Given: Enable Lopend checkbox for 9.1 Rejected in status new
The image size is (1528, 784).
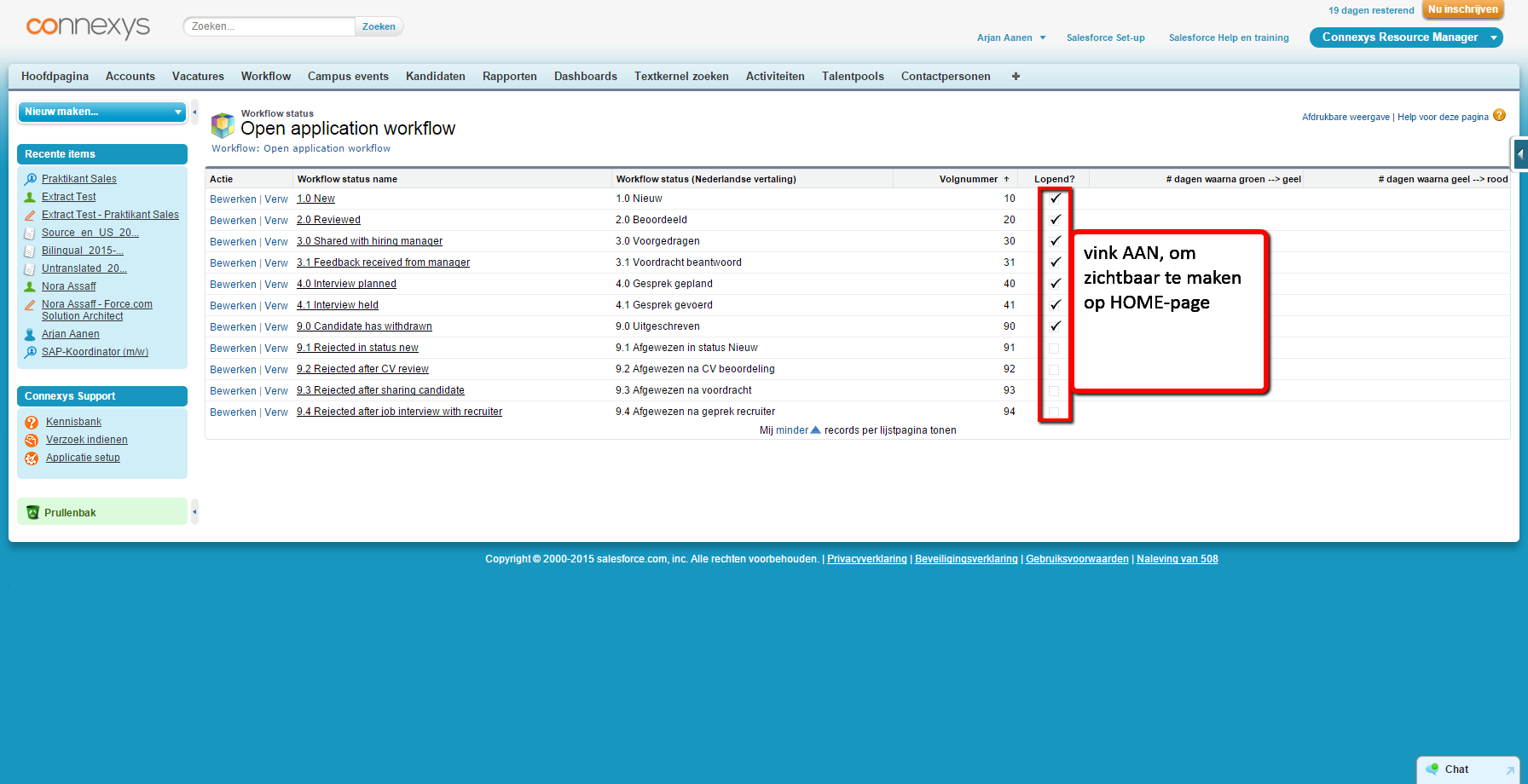Looking at the screenshot, I should click(x=1054, y=348).
